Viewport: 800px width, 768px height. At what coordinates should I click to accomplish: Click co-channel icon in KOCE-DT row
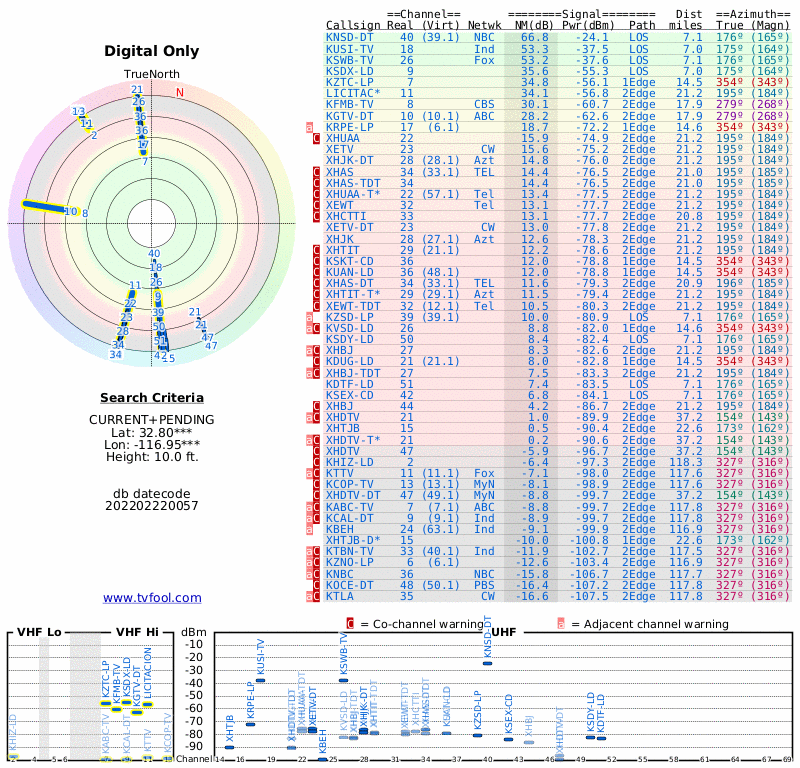(316, 585)
